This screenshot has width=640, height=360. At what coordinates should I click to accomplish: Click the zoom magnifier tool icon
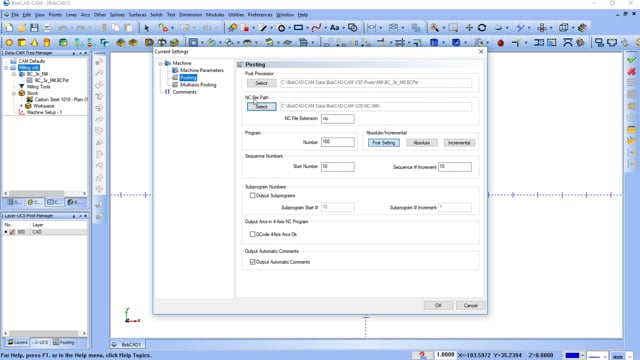pyautogui.click(x=434, y=28)
